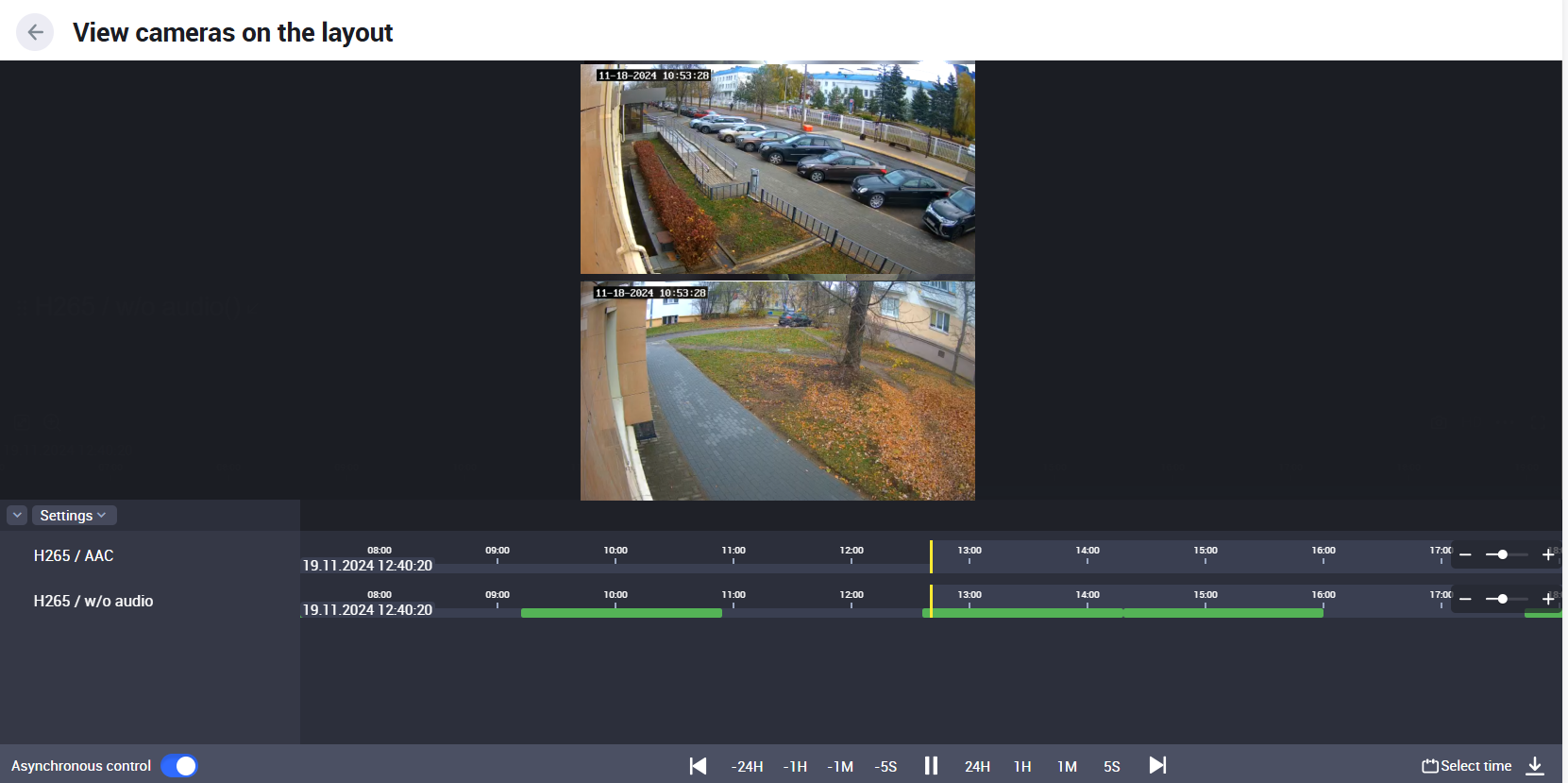The width and height of the screenshot is (1568, 783).
Task: Select the parking lot camera feed
Action: pos(777,169)
